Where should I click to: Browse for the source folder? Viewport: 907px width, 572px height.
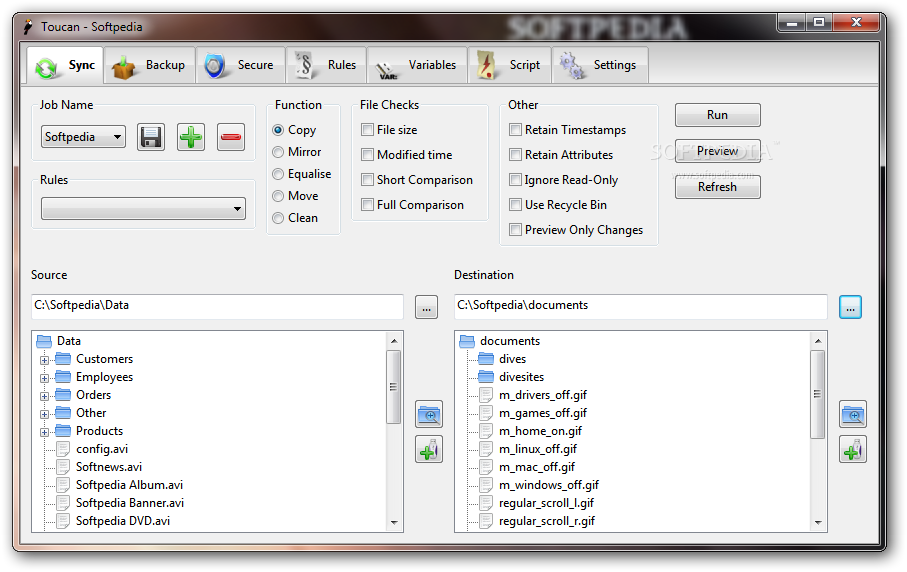(426, 307)
